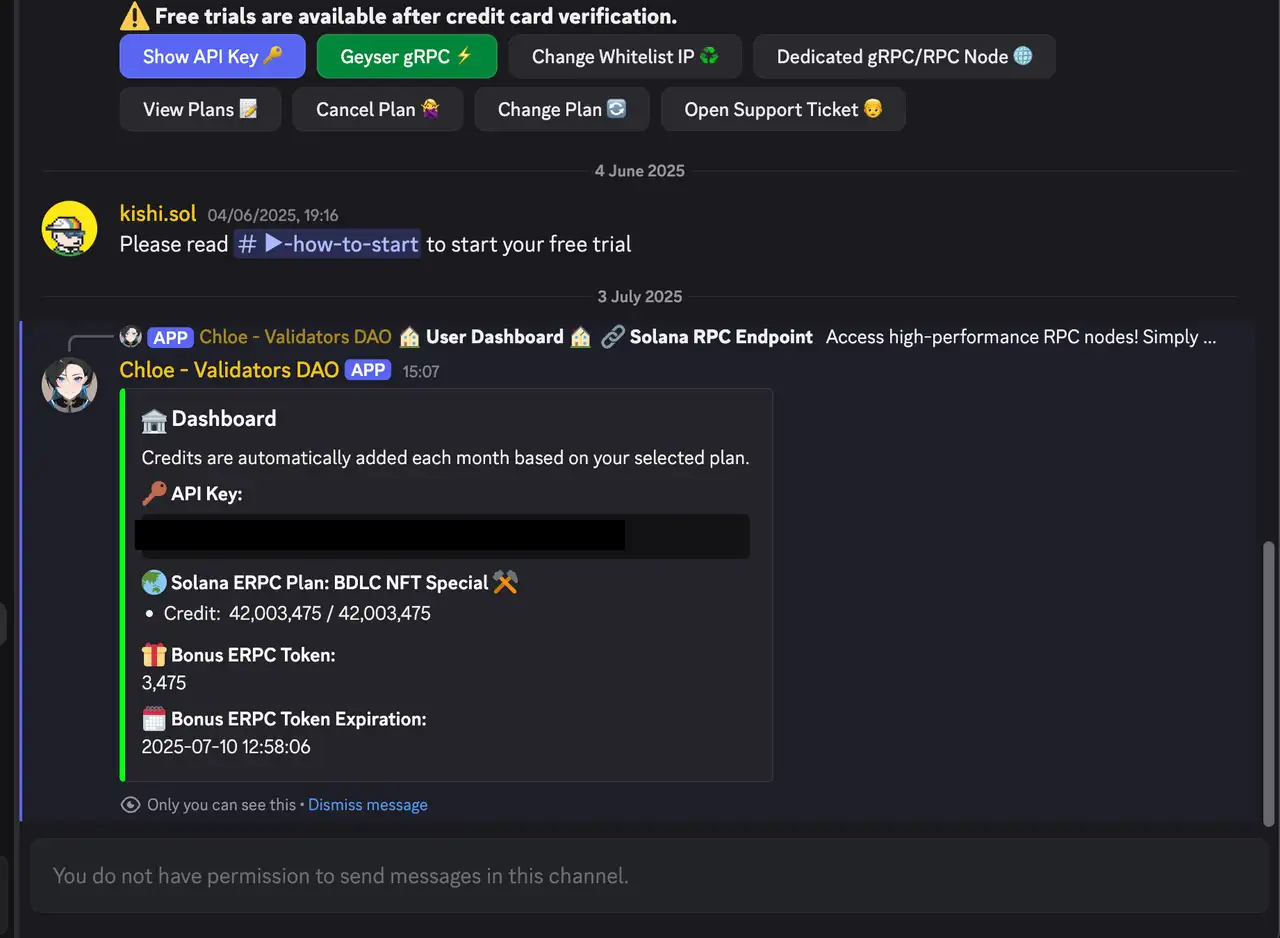Screen dimensions: 1280x938
Task: Click the eye icon near 'Only you can see this'
Action: (x=130, y=804)
